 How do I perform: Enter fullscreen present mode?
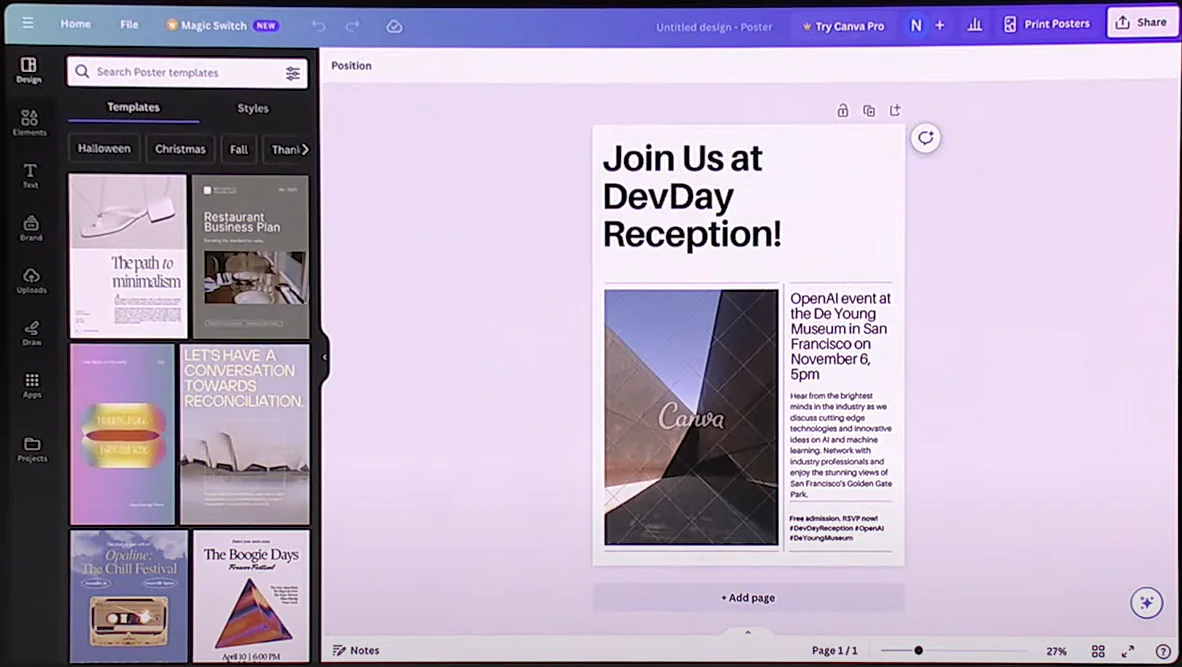tap(1128, 651)
